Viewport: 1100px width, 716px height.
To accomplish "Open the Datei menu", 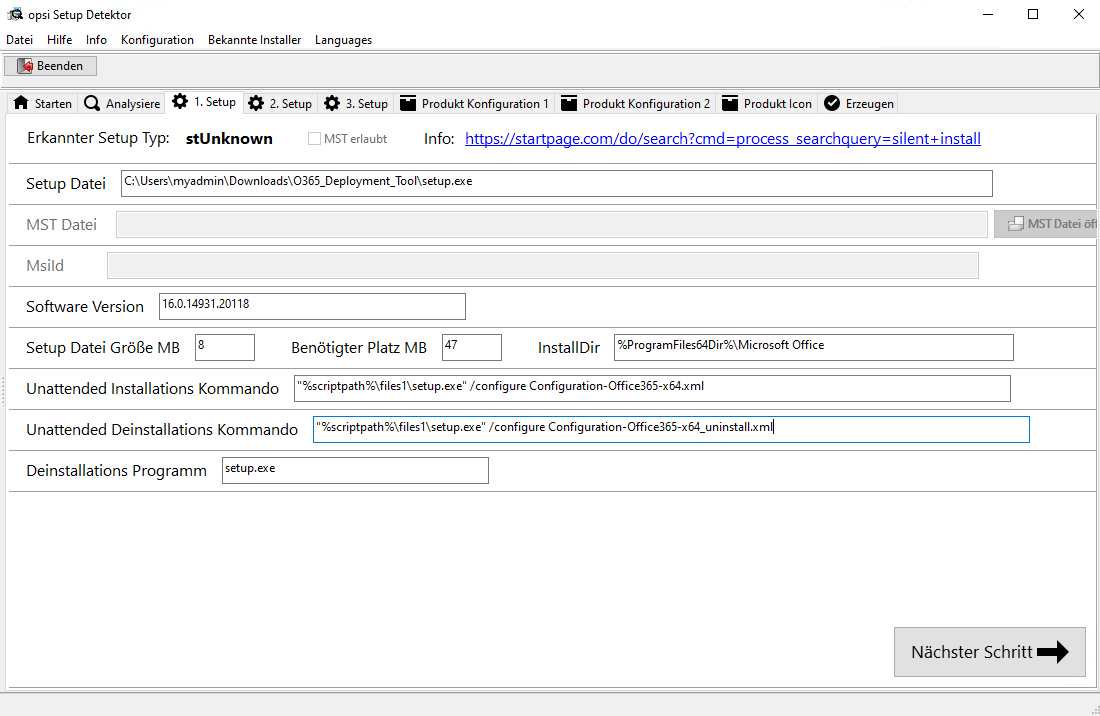I will point(20,40).
